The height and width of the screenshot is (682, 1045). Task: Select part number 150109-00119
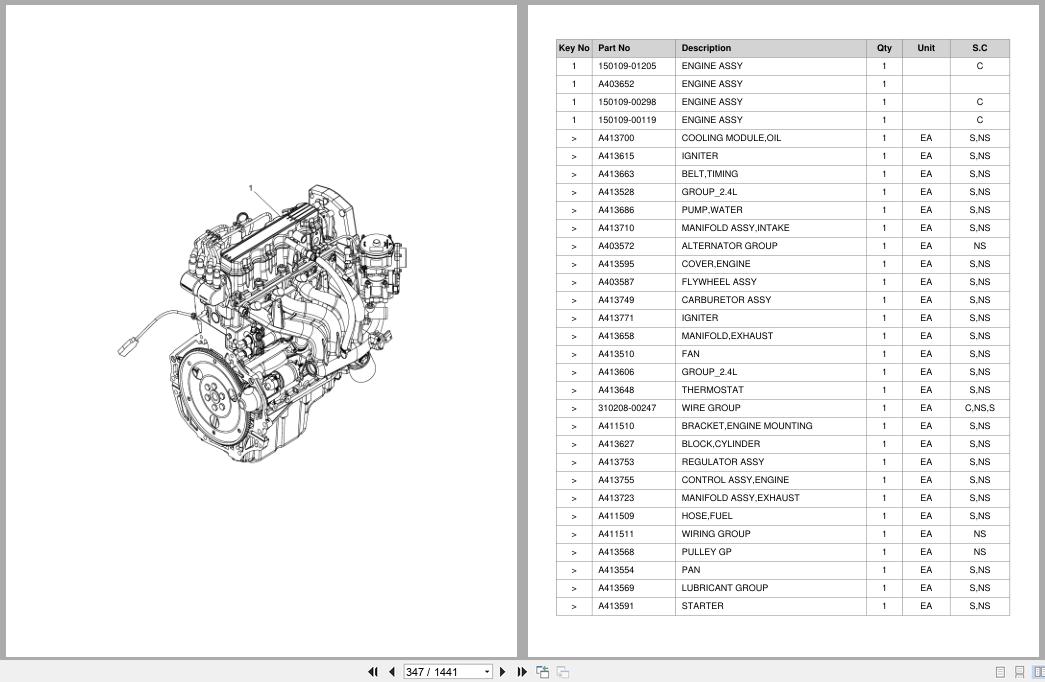point(626,120)
